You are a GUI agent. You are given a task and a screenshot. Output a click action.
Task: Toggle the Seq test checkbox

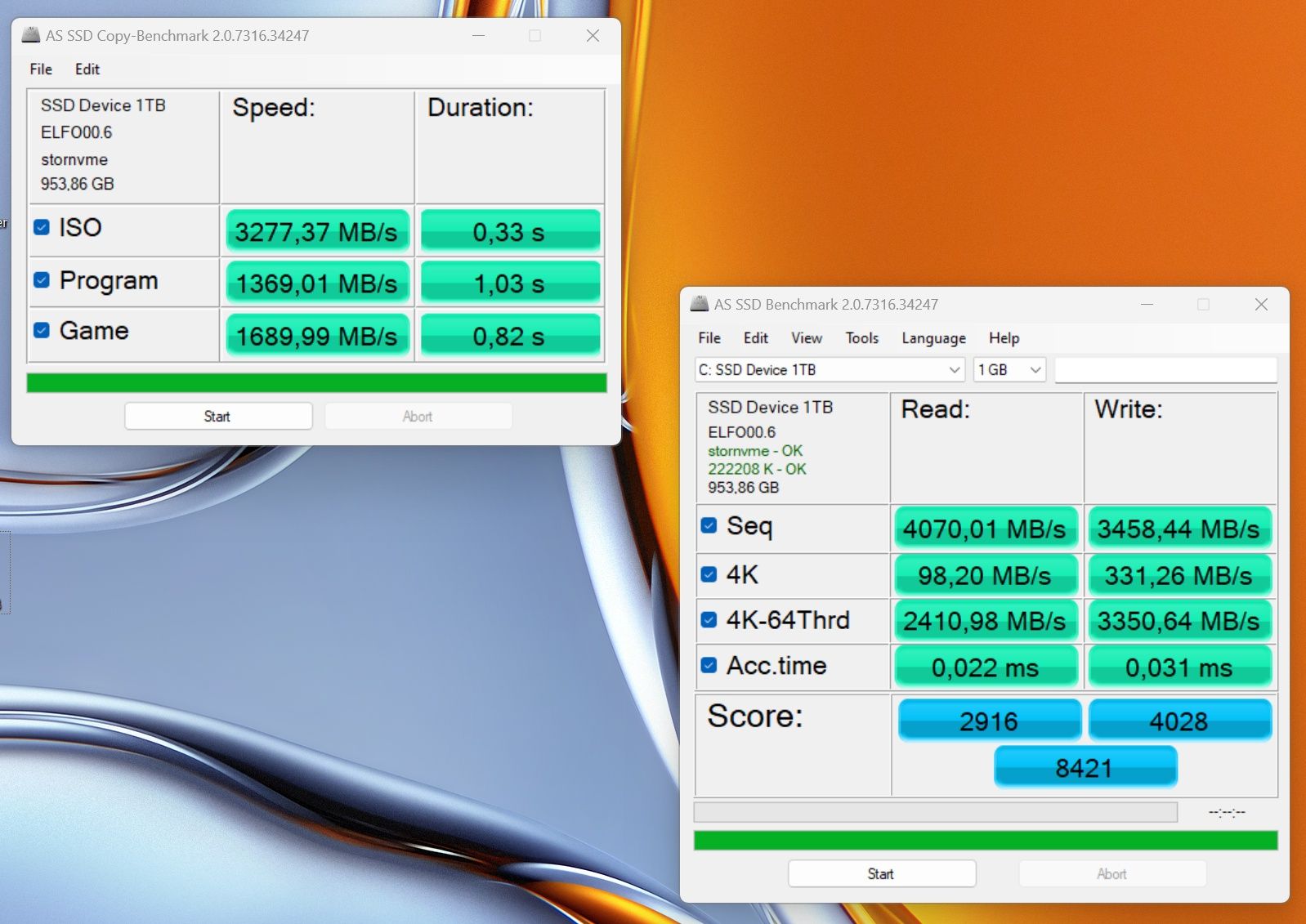[x=709, y=525]
